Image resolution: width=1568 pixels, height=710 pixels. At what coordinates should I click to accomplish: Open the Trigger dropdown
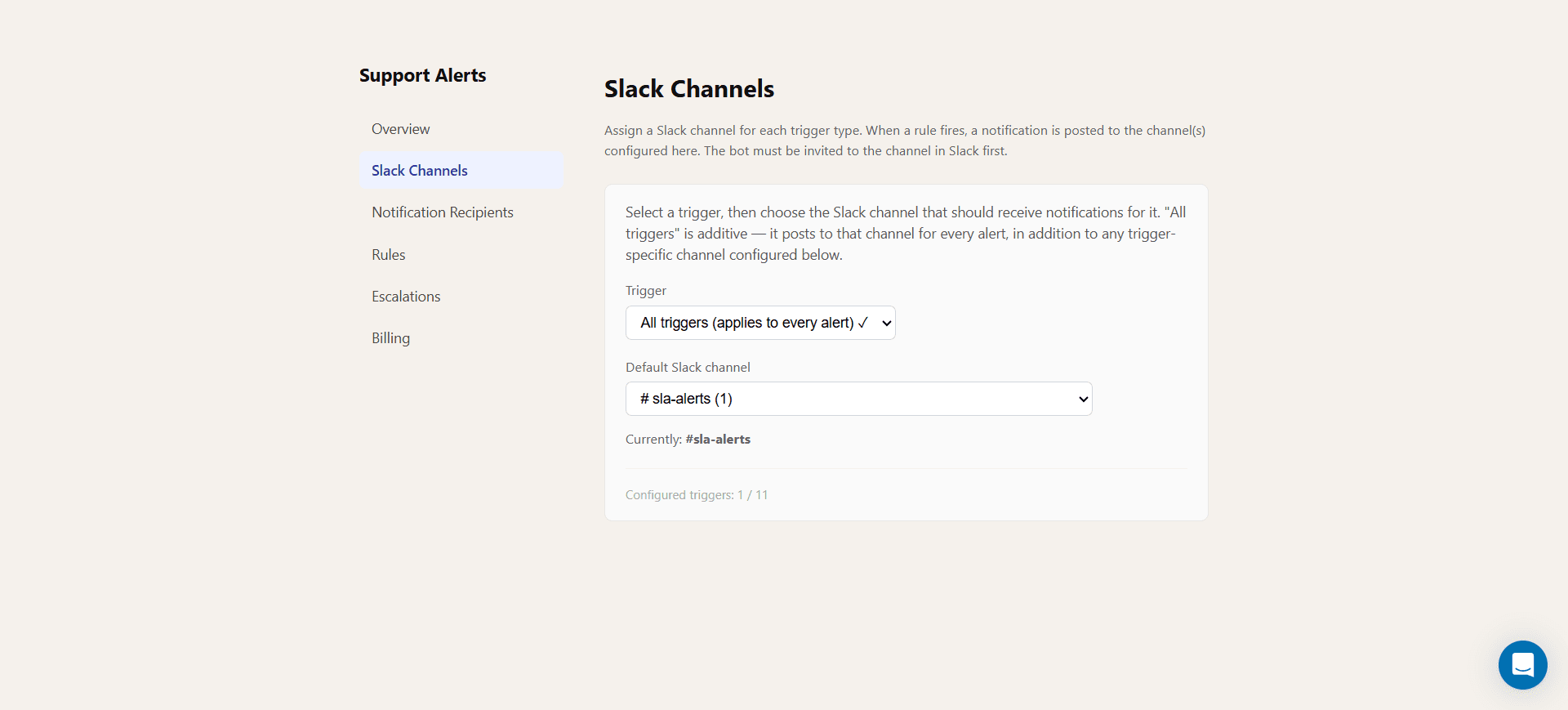pyautogui.click(x=760, y=323)
